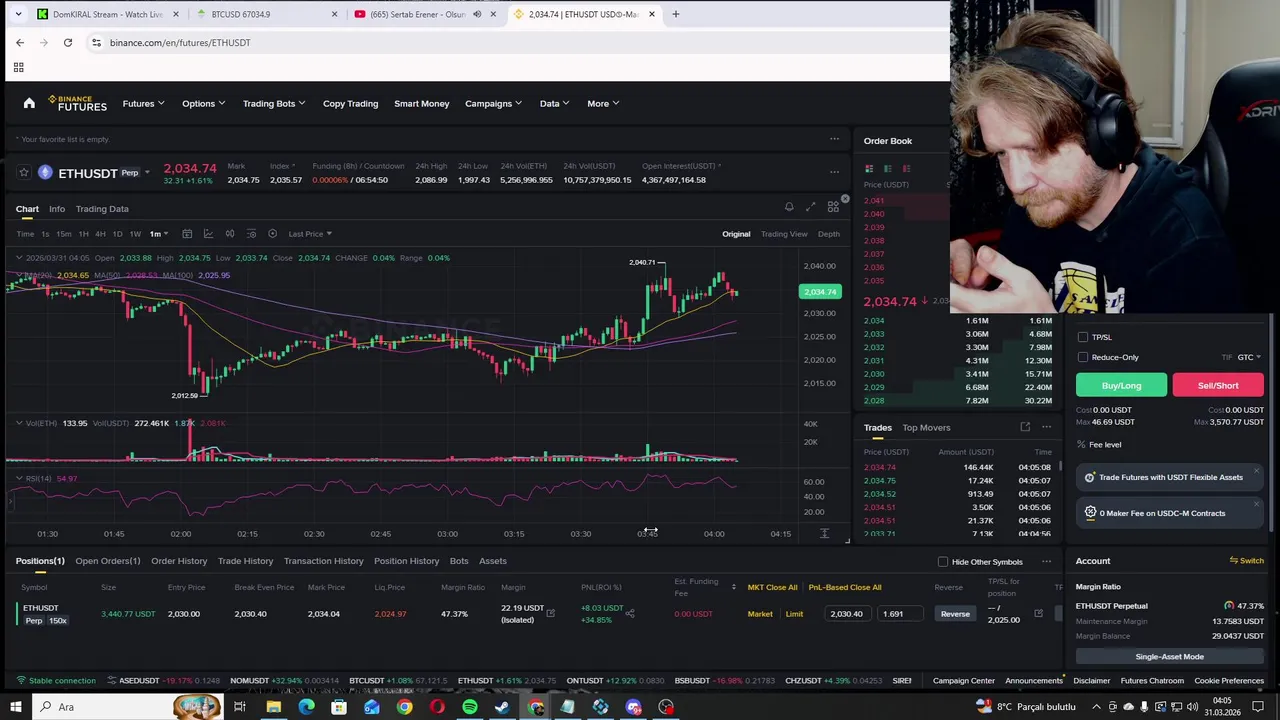The width and height of the screenshot is (1280, 720).
Task: Open the TIF GTC dropdown
Action: tap(1249, 357)
